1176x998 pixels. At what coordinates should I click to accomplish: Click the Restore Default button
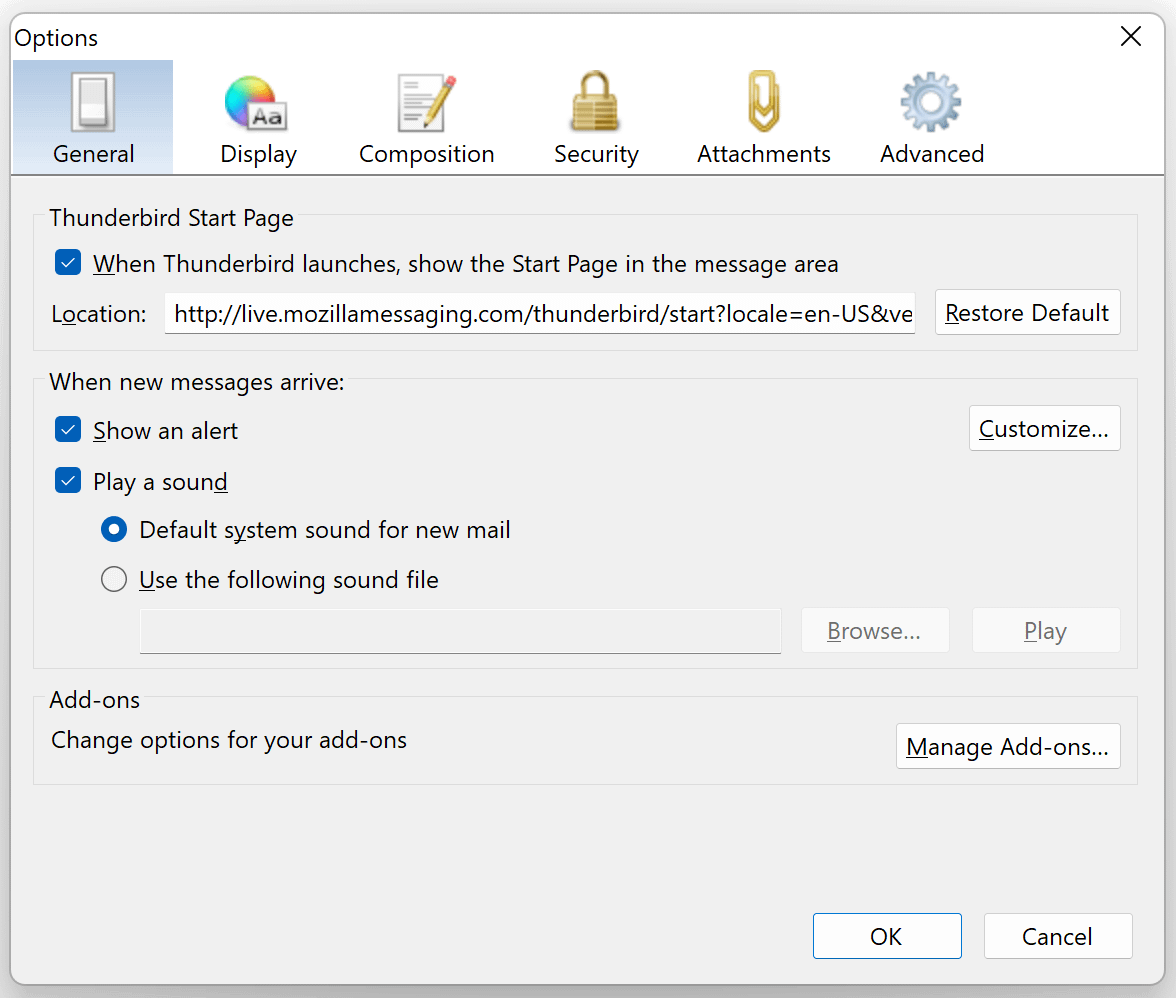point(1027,313)
